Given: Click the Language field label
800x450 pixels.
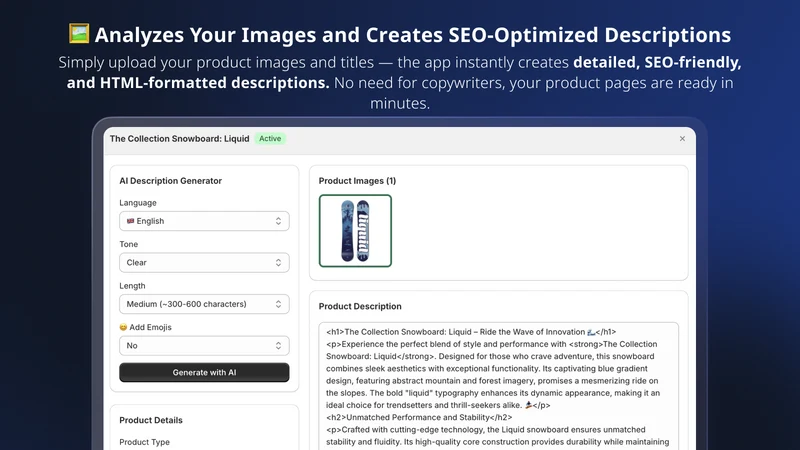Looking at the screenshot, I should tap(138, 203).
